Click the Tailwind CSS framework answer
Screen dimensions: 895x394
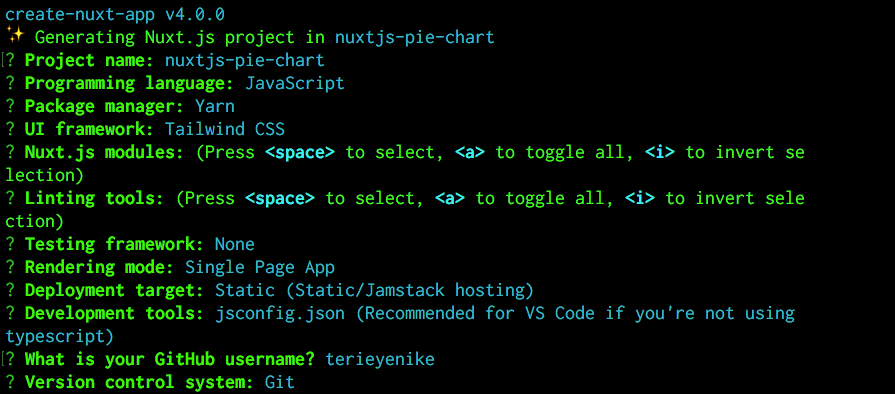(x=225, y=129)
